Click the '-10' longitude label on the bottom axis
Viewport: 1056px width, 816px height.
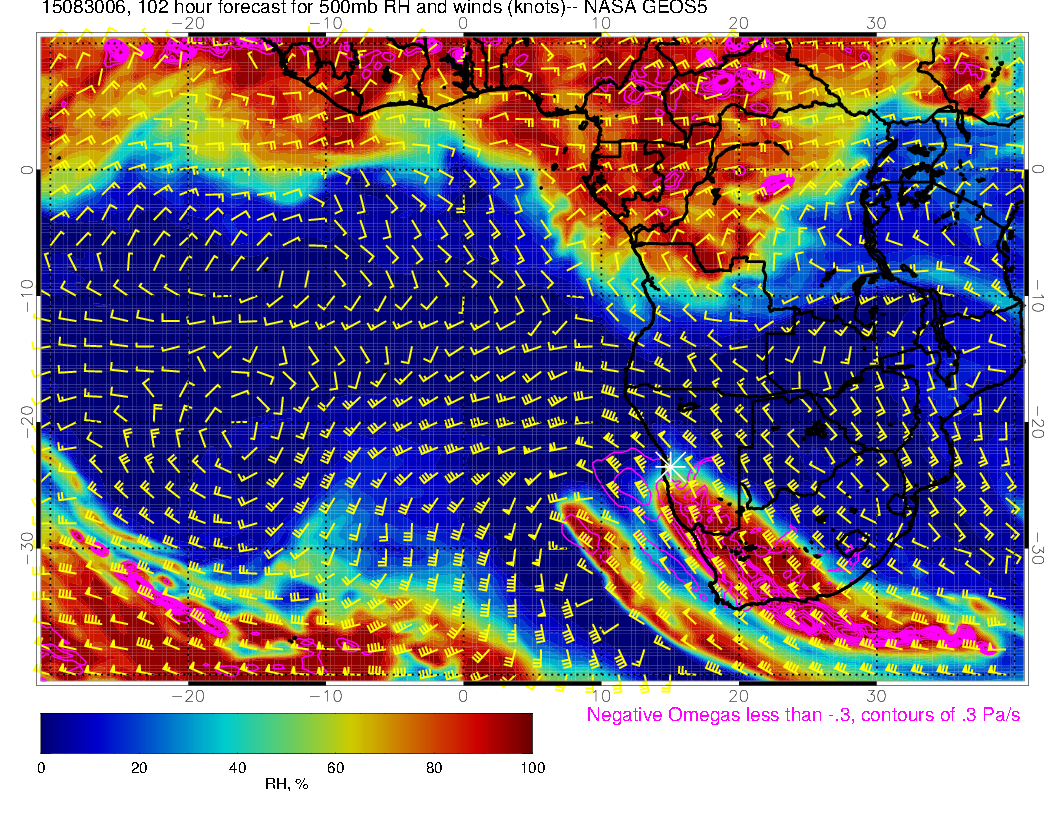[x=326, y=696]
